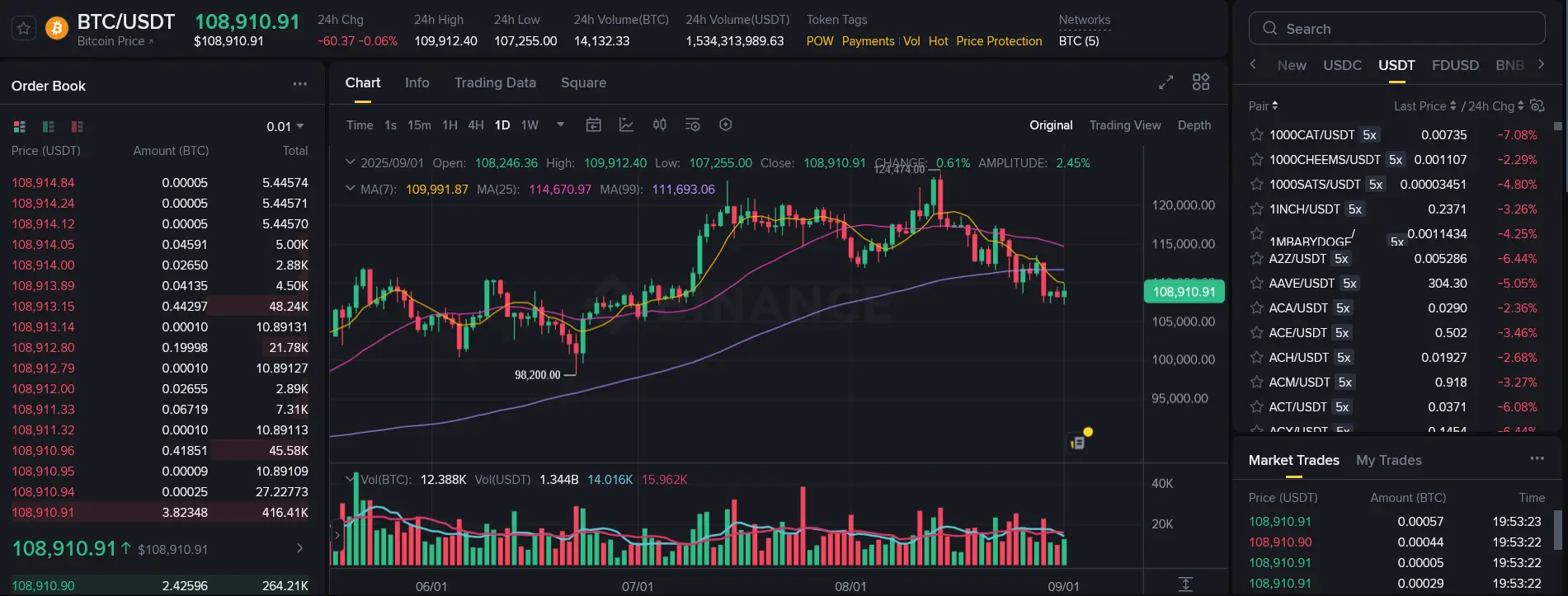Screen dimensions: 1568x596
Task: Open the chart display options icon
Action: point(693,124)
